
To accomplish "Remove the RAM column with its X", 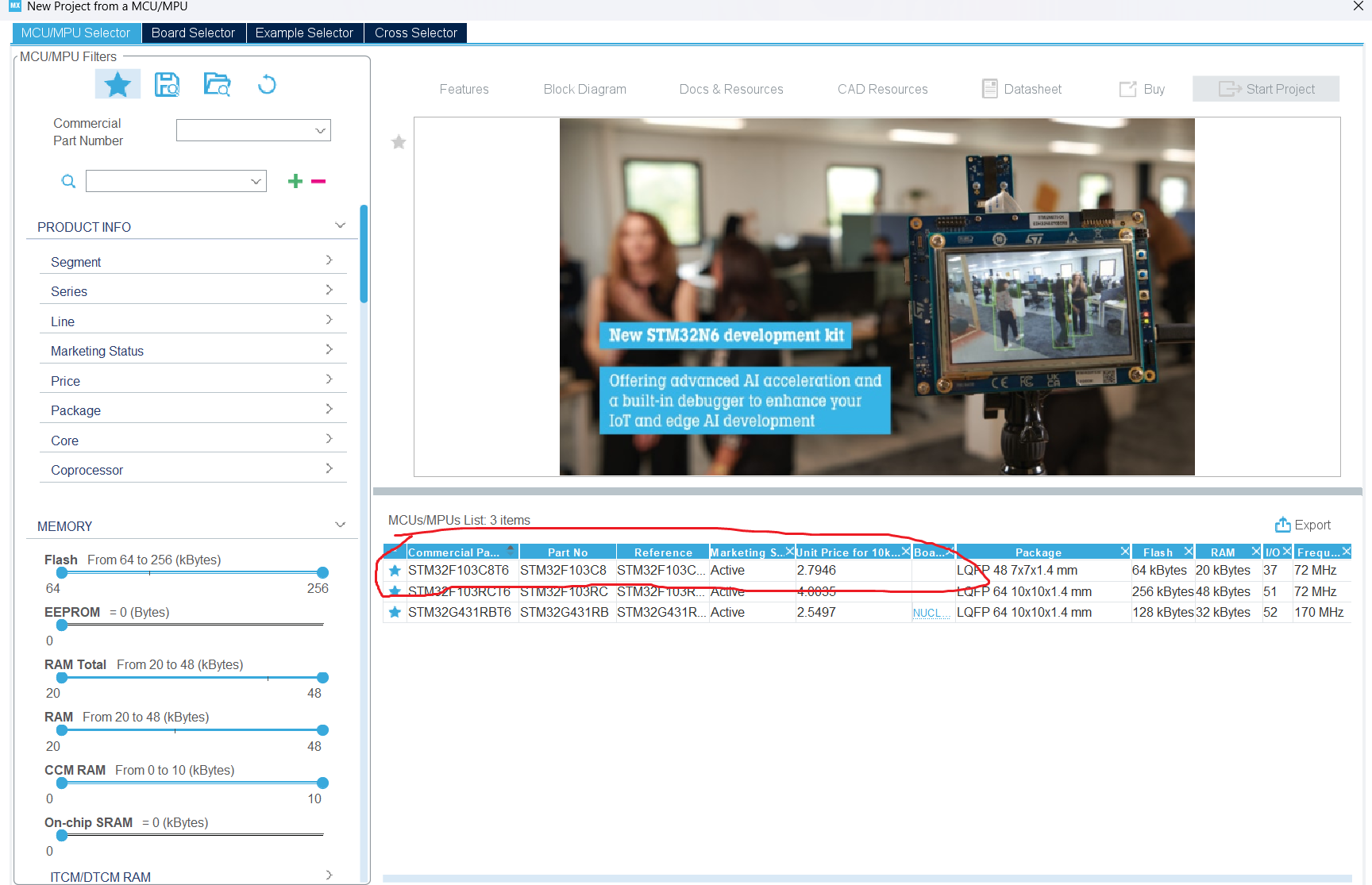I will (x=1256, y=551).
